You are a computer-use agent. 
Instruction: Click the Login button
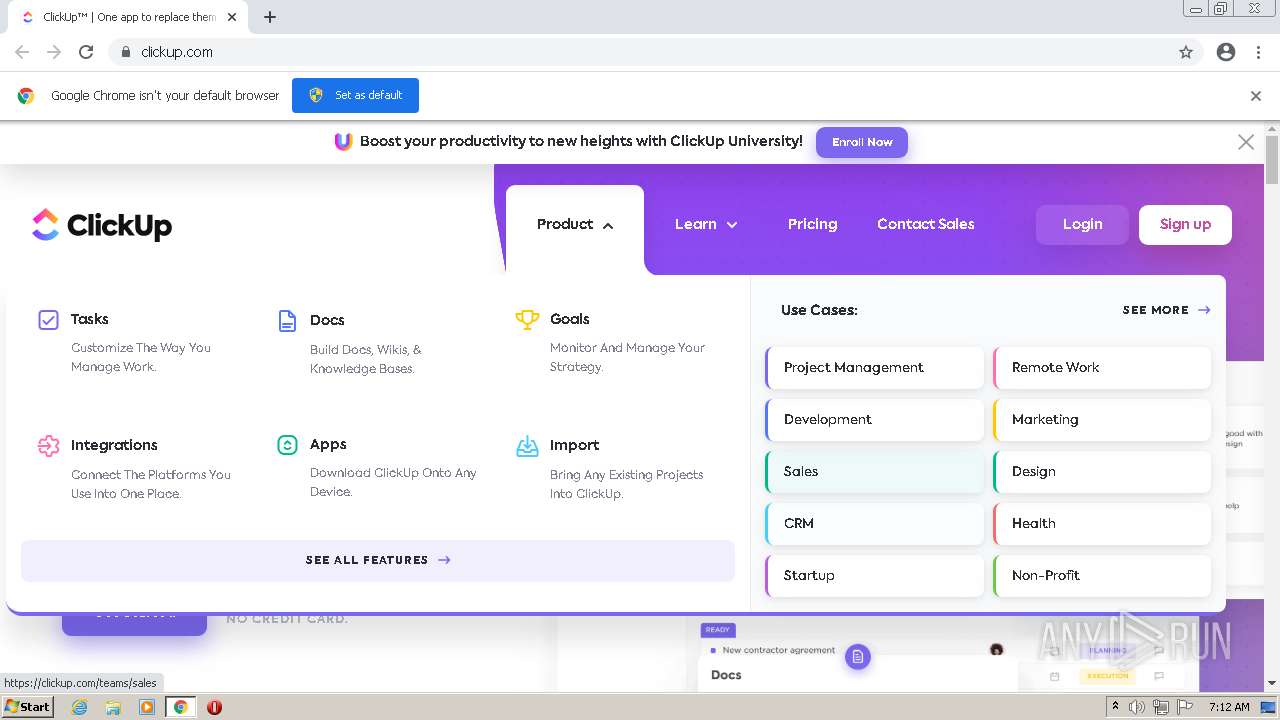point(1082,225)
